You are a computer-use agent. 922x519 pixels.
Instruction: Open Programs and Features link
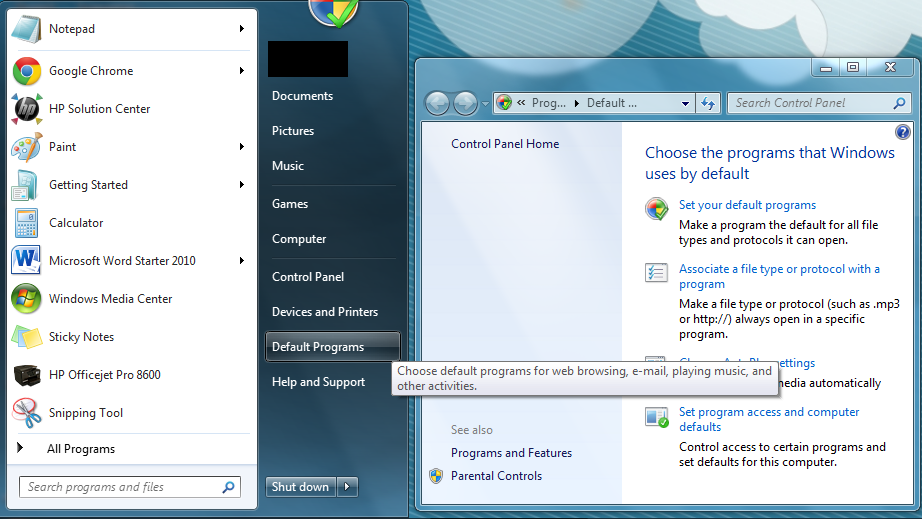511,453
